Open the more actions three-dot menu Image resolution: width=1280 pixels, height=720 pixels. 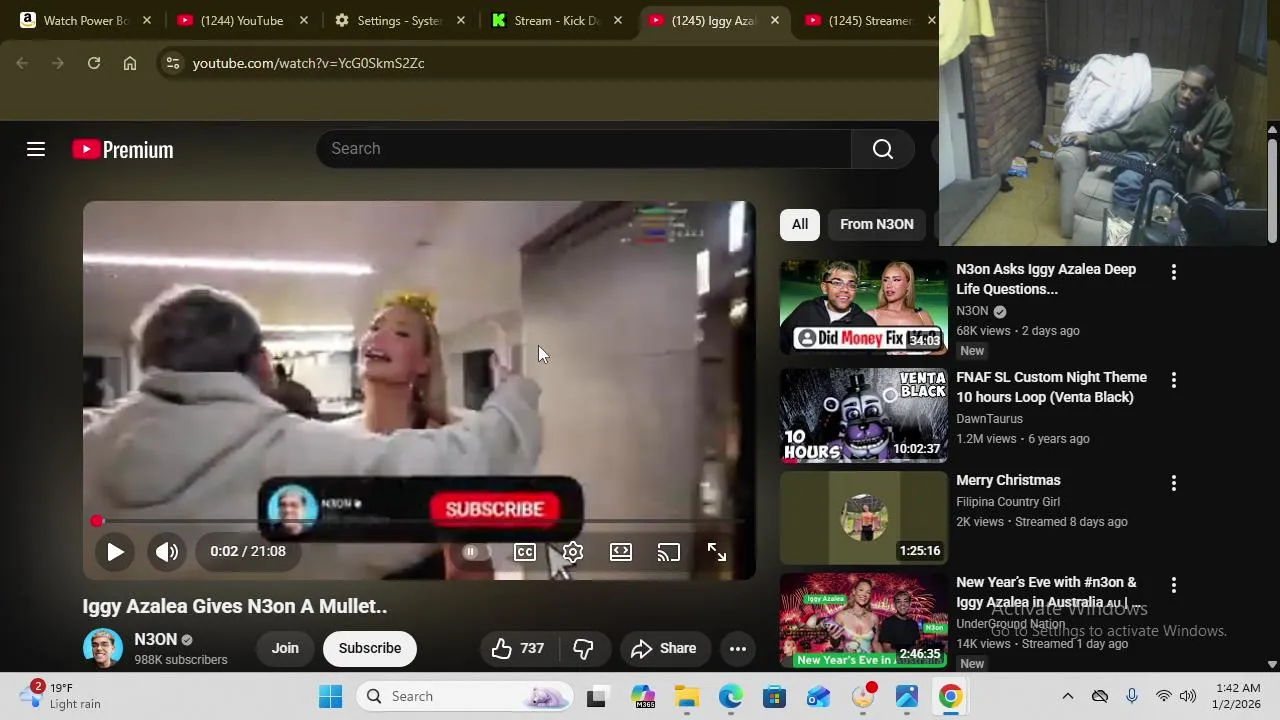point(738,648)
